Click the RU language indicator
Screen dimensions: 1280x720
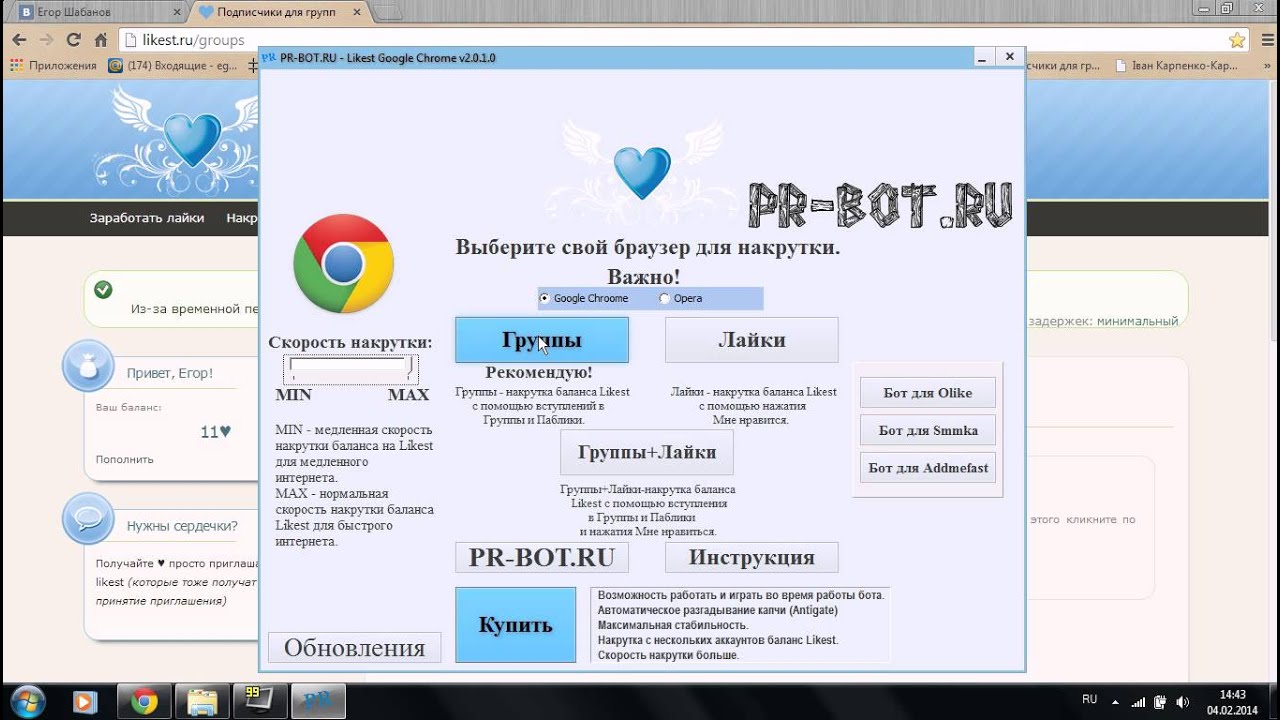(x=1090, y=699)
